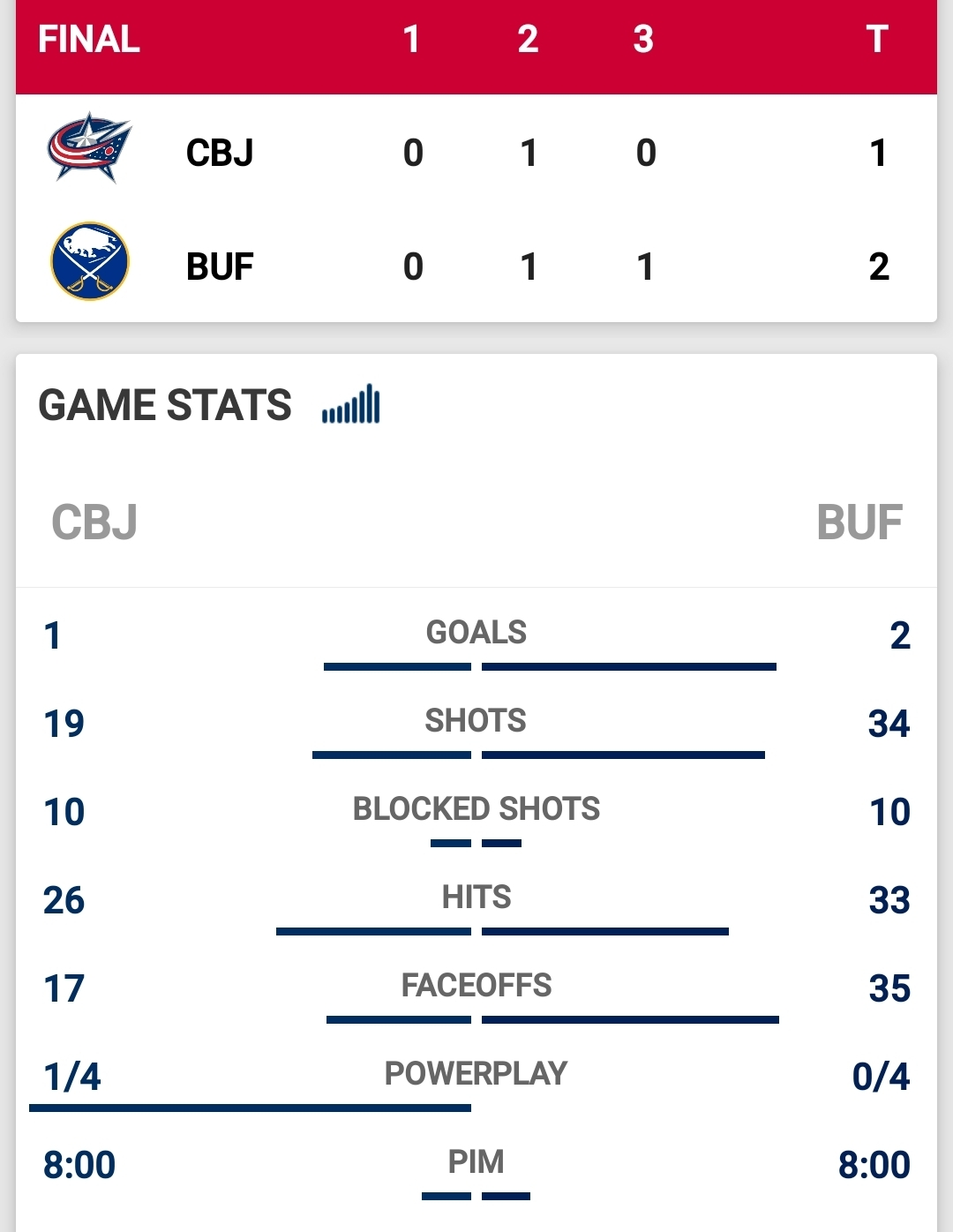This screenshot has height=1232, width=953.
Task: Tap the BLOCKED SHOTS stat label
Action: point(476,809)
